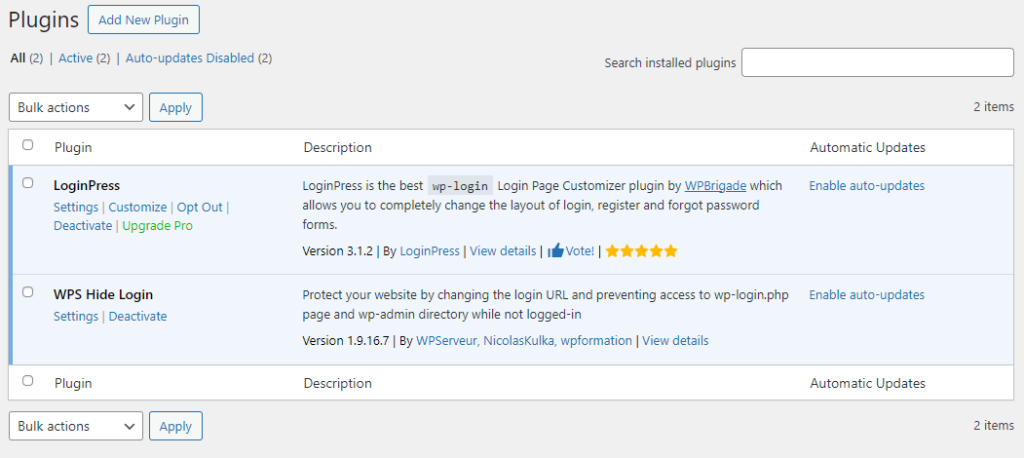Screen dimensions: 1024x458
Task: Show the All plugins filter
Action: [x=18, y=58]
